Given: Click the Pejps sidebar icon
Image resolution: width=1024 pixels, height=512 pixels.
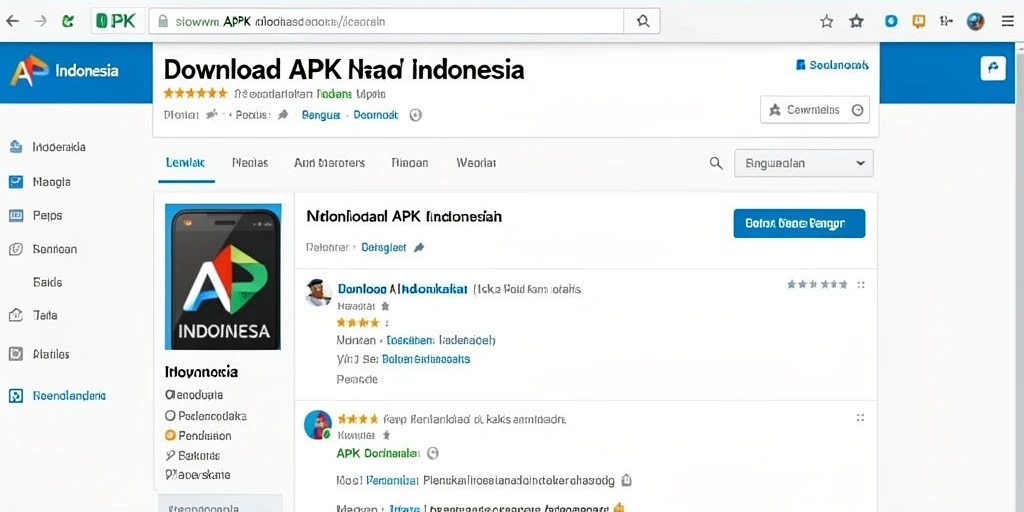Looking at the screenshot, I should [16, 216].
